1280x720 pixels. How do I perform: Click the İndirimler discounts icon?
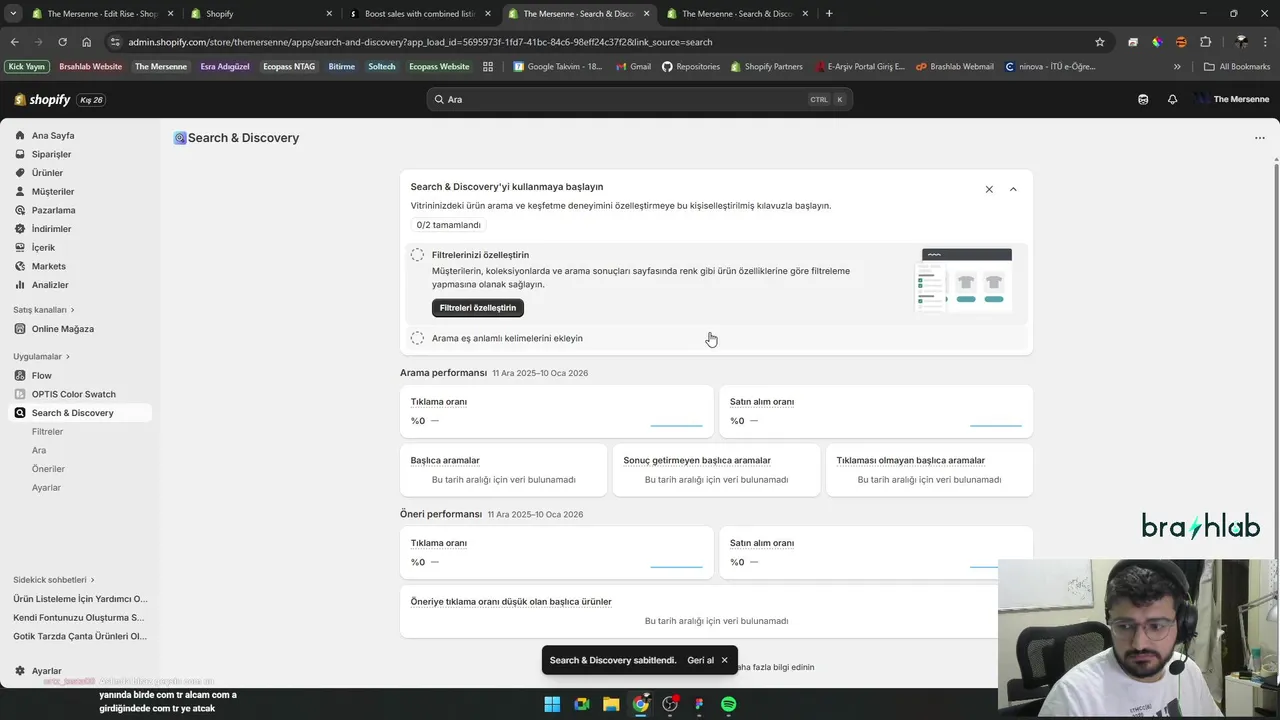[x=20, y=229]
